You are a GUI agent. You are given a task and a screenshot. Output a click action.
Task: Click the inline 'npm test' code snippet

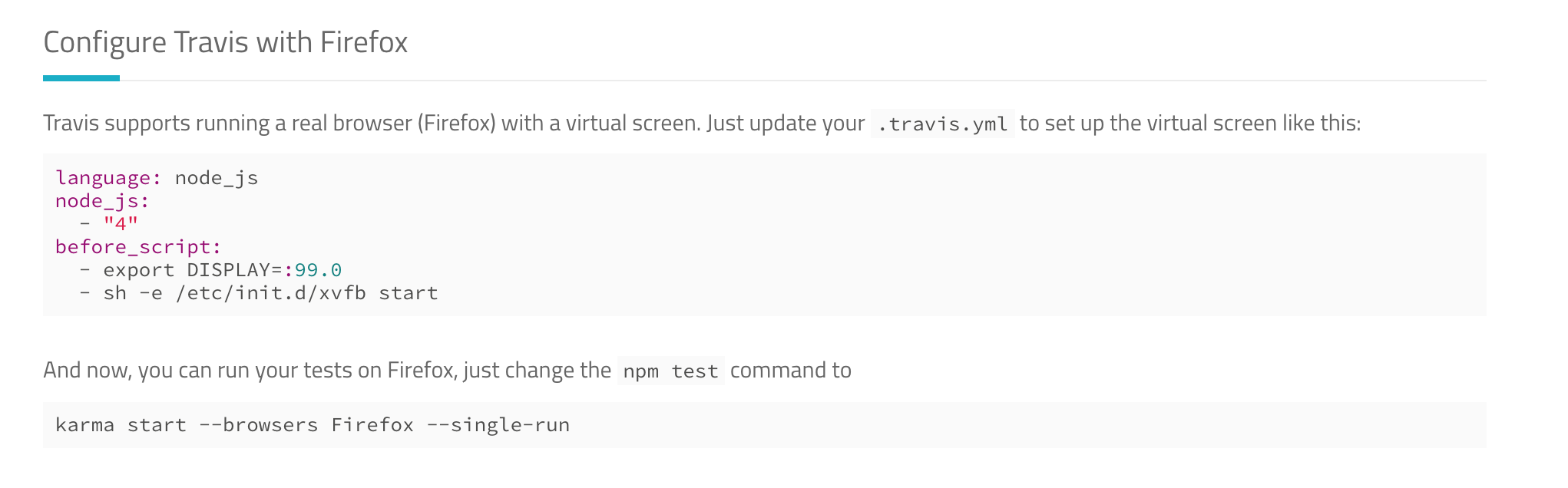tap(670, 371)
